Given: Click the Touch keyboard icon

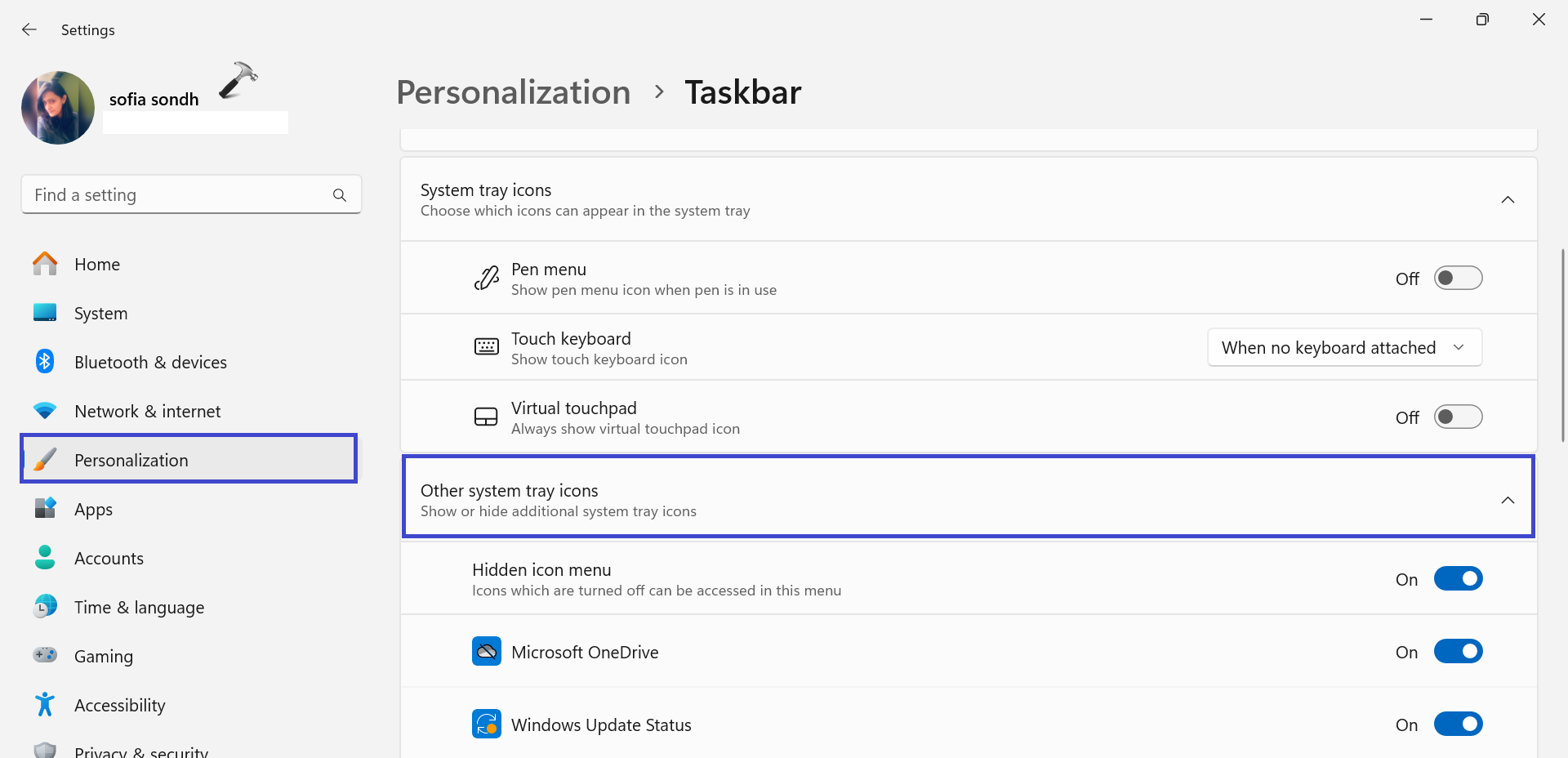Looking at the screenshot, I should [487, 347].
